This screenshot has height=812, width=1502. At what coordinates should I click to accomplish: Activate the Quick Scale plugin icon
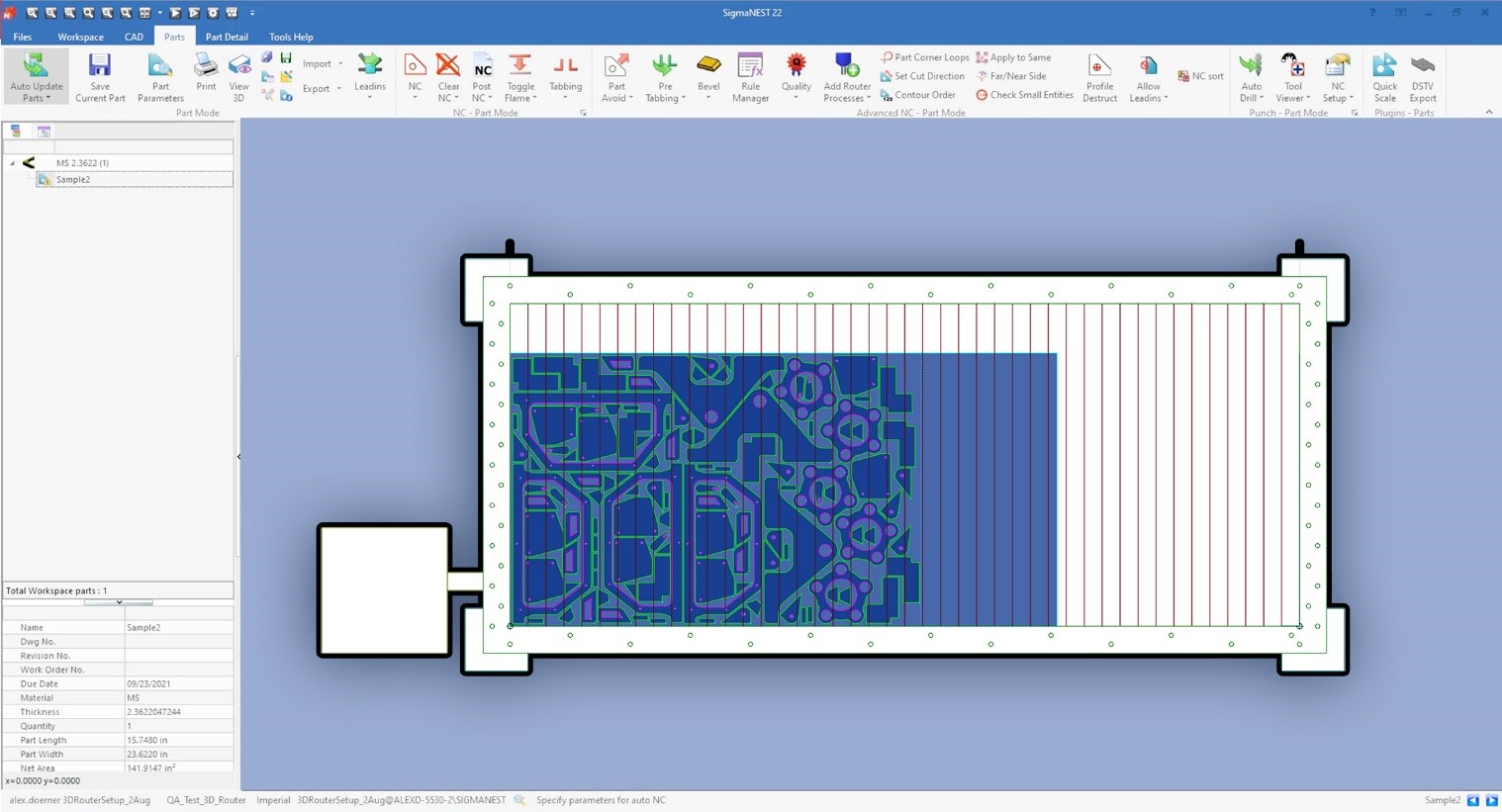1384,77
